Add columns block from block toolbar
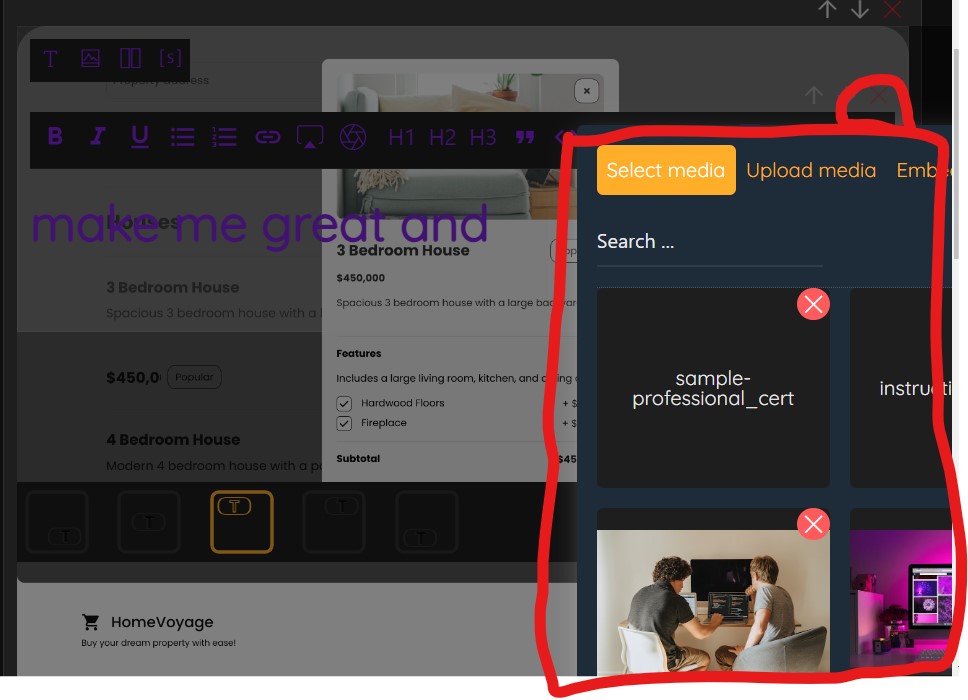This screenshot has width=968, height=700. click(x=130, y=59)
